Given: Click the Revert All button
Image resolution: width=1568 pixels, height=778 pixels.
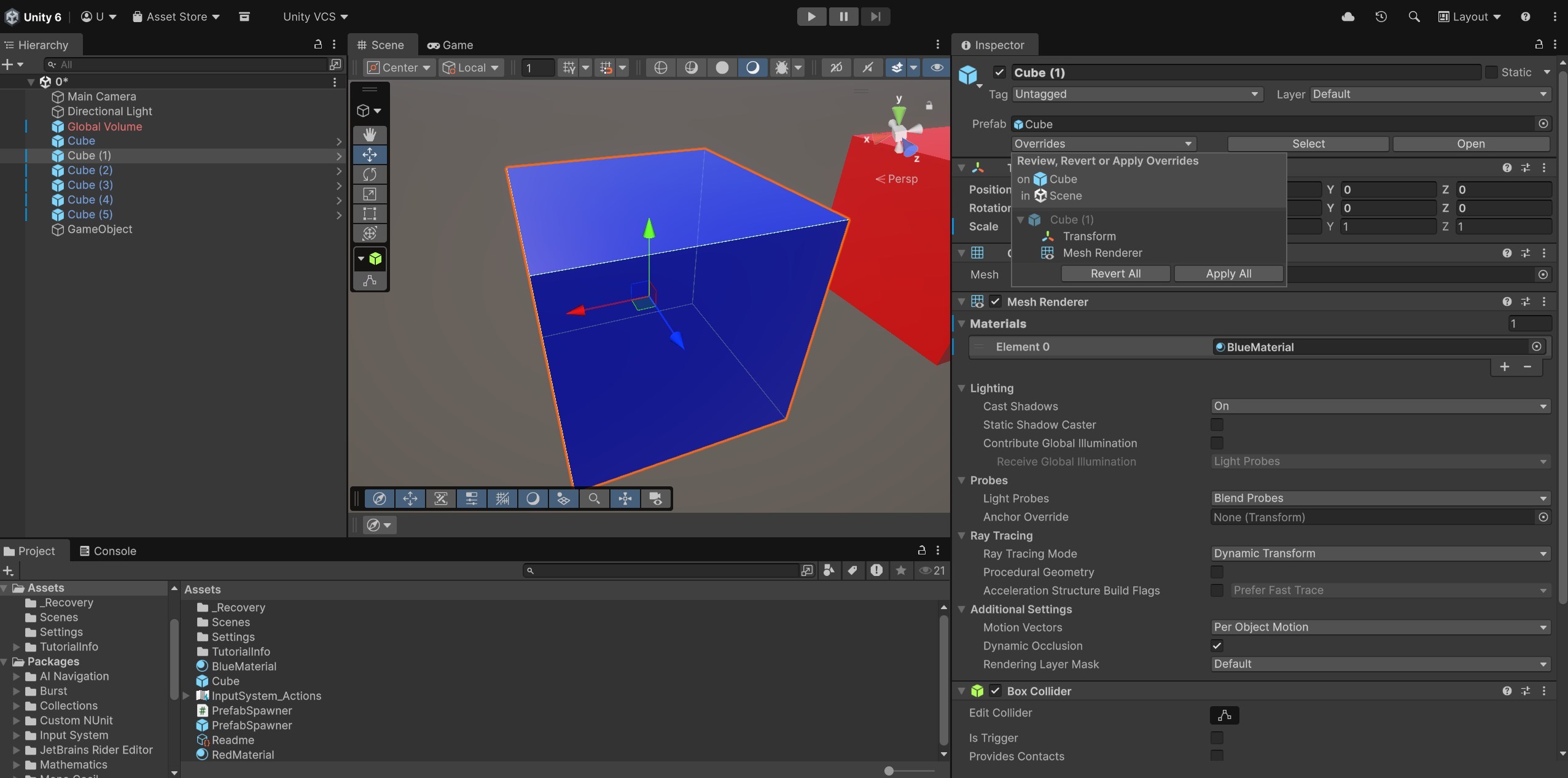Looking at the screenshot, I should [x=1115, y=274].
